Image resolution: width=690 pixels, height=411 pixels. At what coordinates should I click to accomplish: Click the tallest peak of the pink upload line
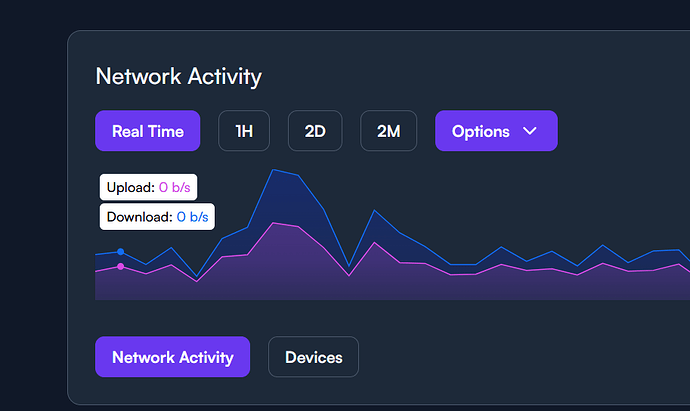(273, 223)
